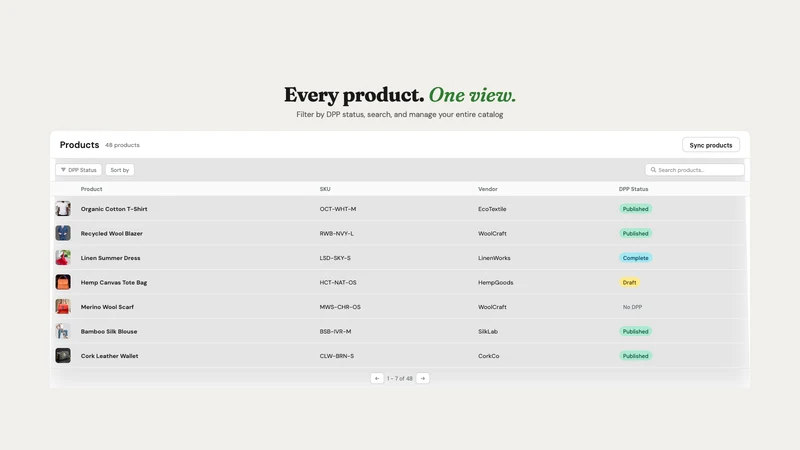Click Complete badge for Linen Summer Dress
Image resolution: width=800 pixels, height=450 pixels.
point(635,258)
